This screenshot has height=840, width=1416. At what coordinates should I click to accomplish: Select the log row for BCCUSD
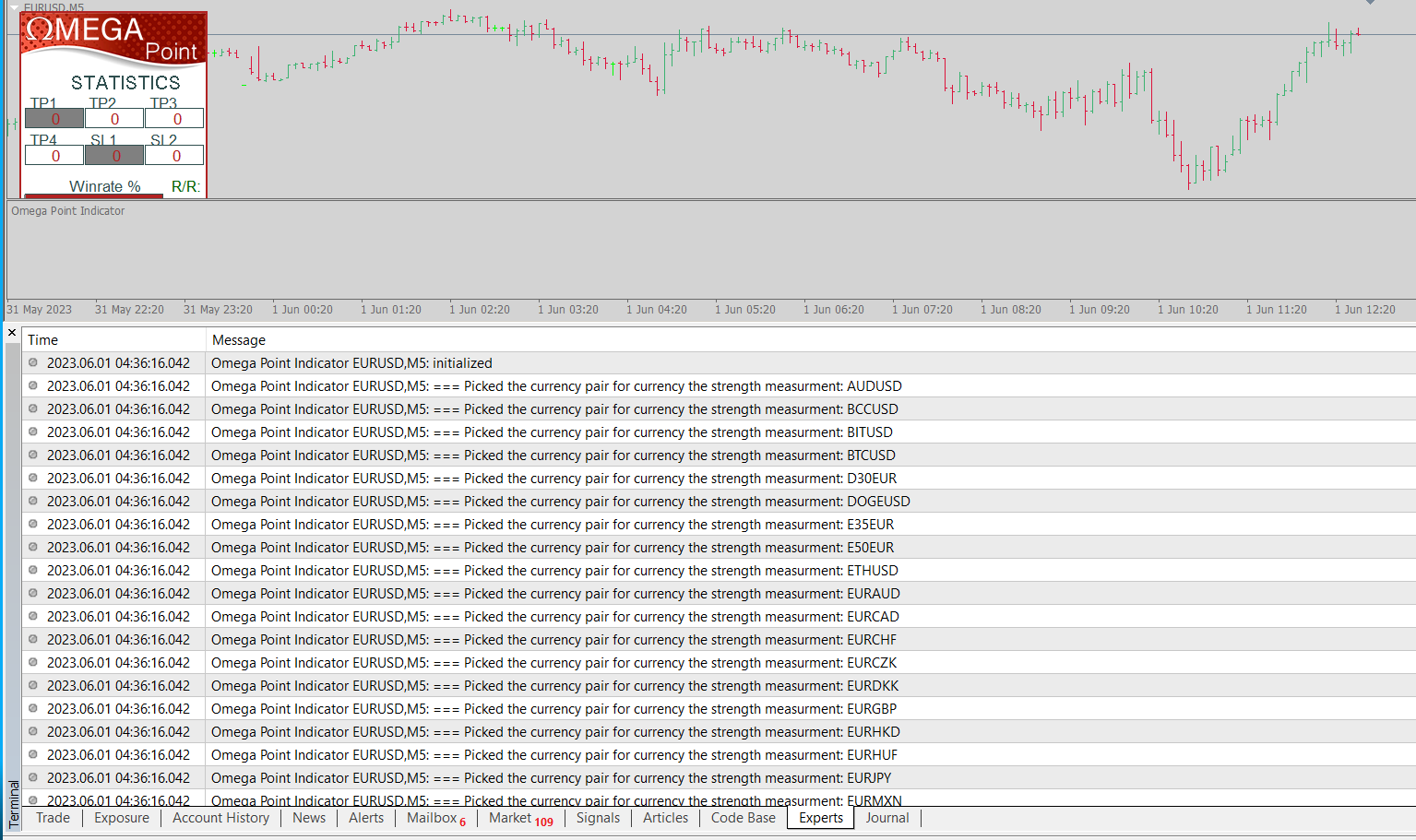(x=720, y=409)
